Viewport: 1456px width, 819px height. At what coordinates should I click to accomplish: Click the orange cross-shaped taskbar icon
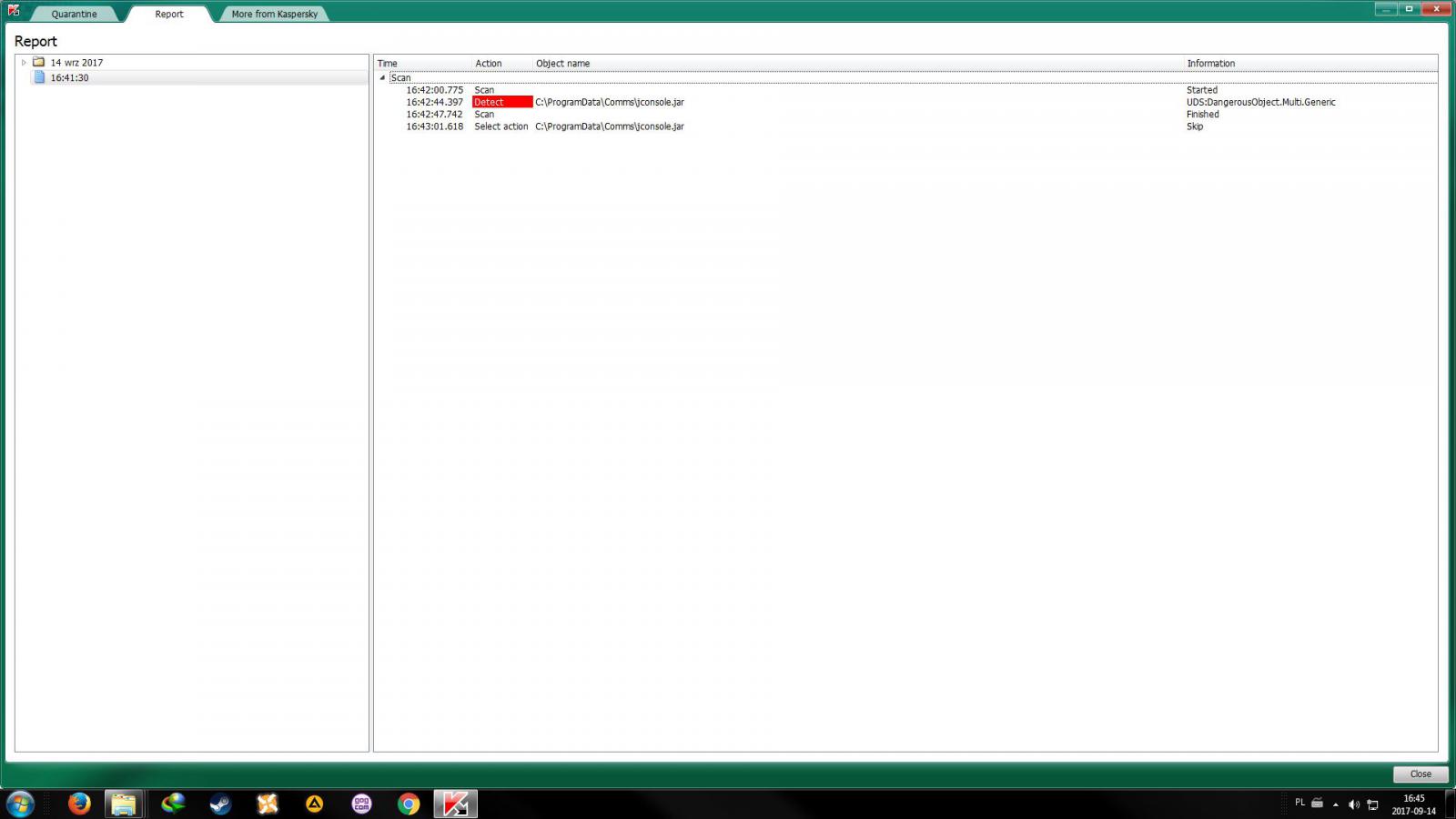pyautogui.click(x=268, y=804)
